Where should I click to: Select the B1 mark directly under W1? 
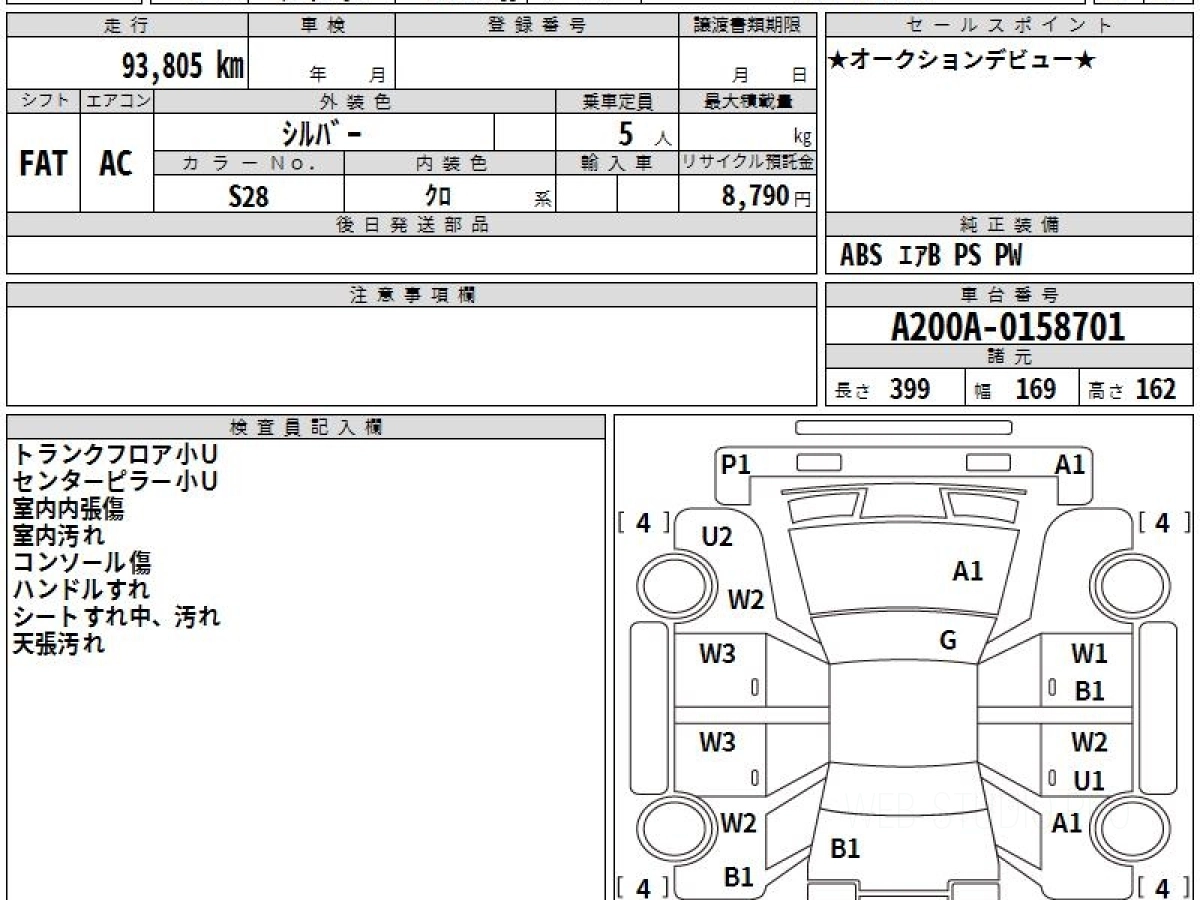pyautogui.click(x=1089, y=690)
